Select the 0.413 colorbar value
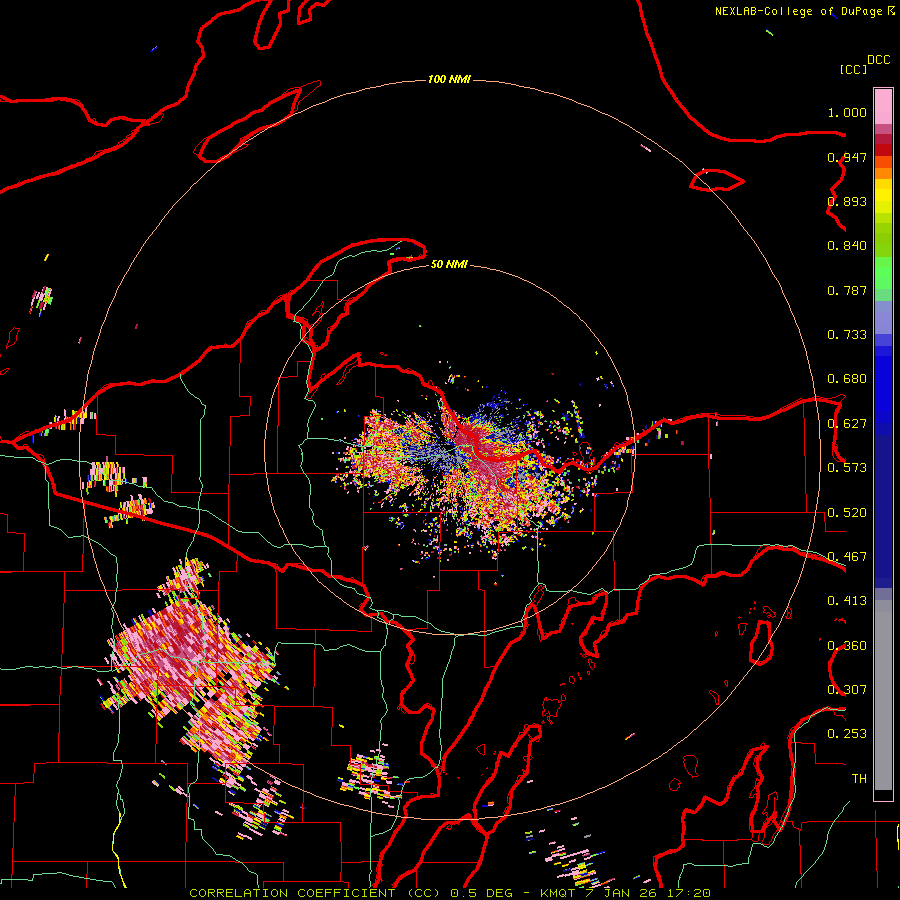 847,601
